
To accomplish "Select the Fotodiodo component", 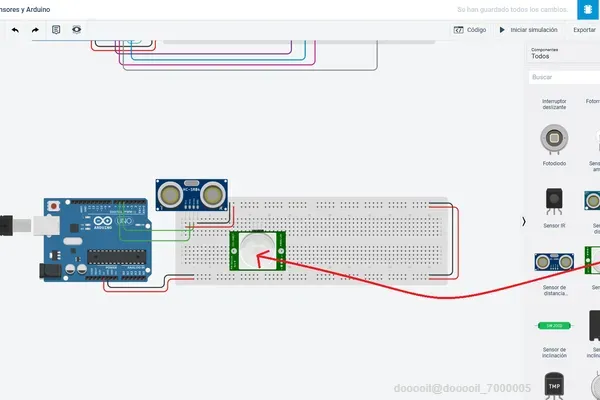I will click(554, 145).
